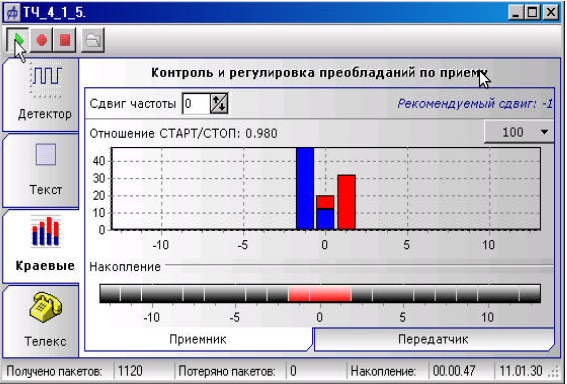Click the red square Stop button

coord(65,40)
